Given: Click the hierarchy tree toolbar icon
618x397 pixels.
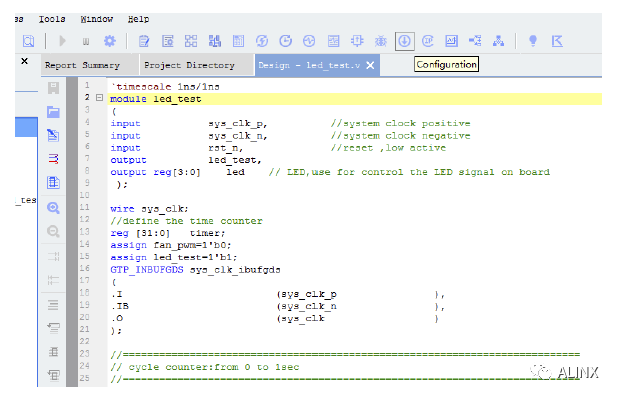Looking at the screenshot, I should 499,41.
